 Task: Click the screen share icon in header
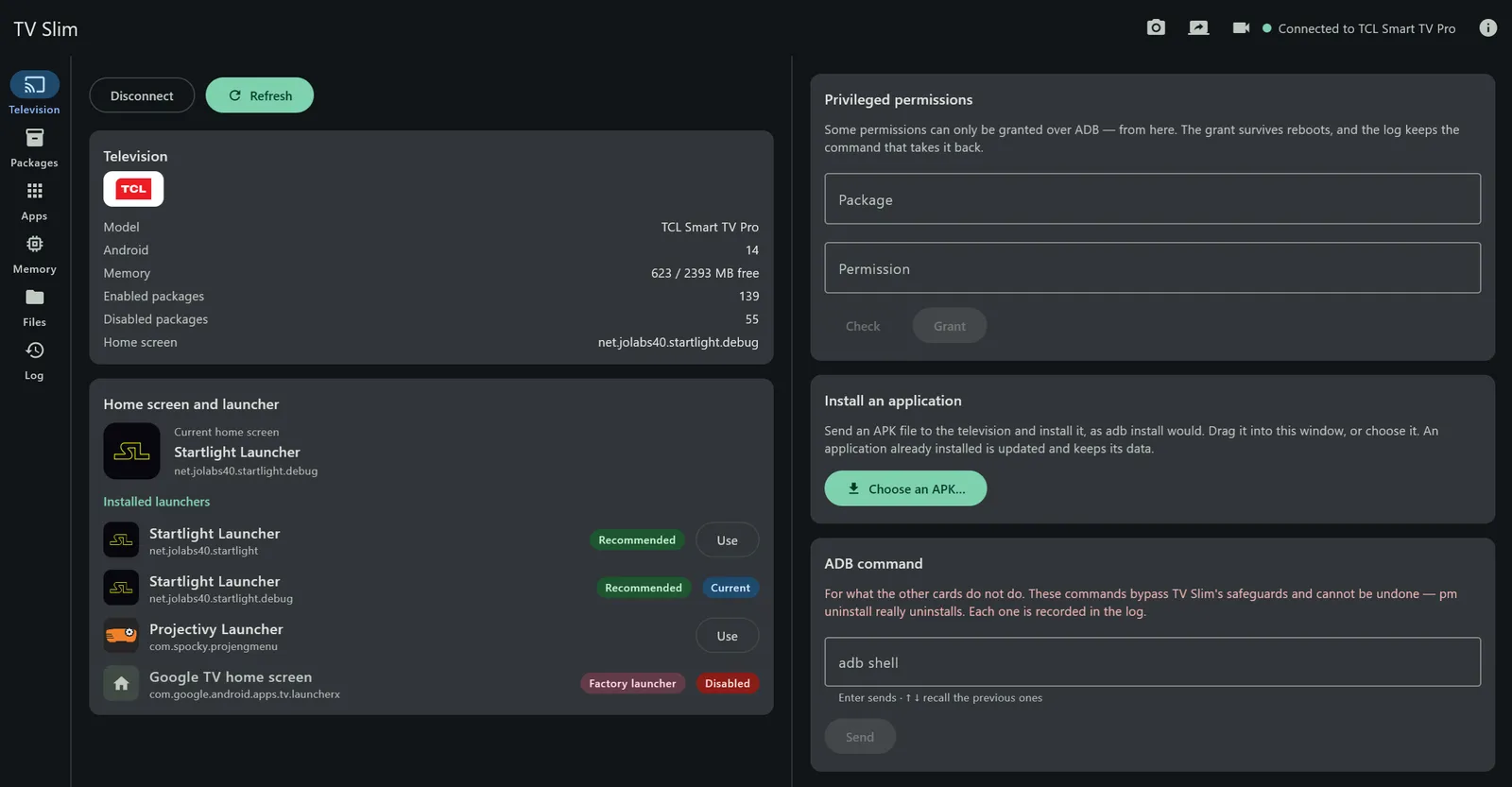[x=1198, y=27]
